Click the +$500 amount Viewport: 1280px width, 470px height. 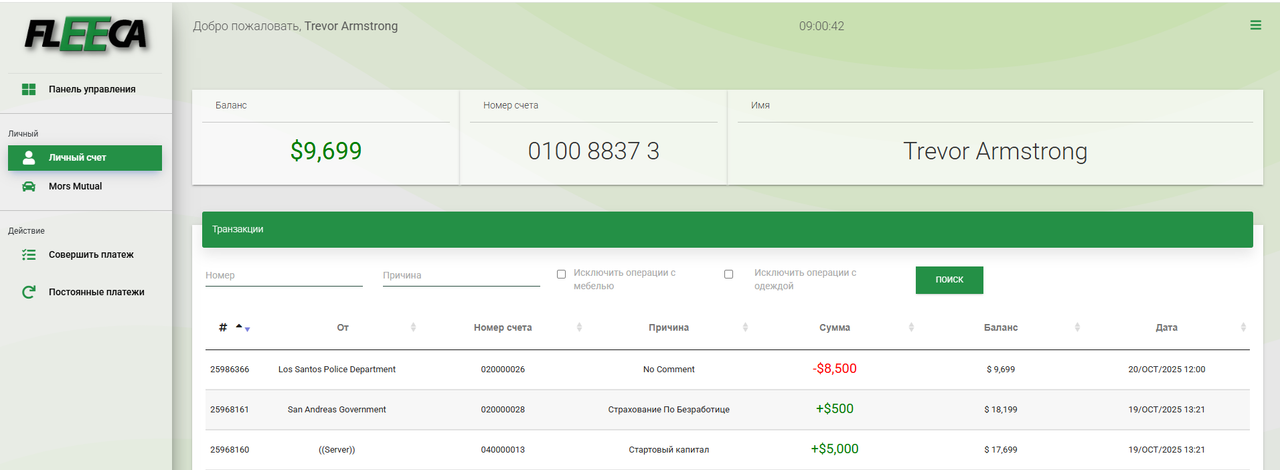(x=835, y=409)
